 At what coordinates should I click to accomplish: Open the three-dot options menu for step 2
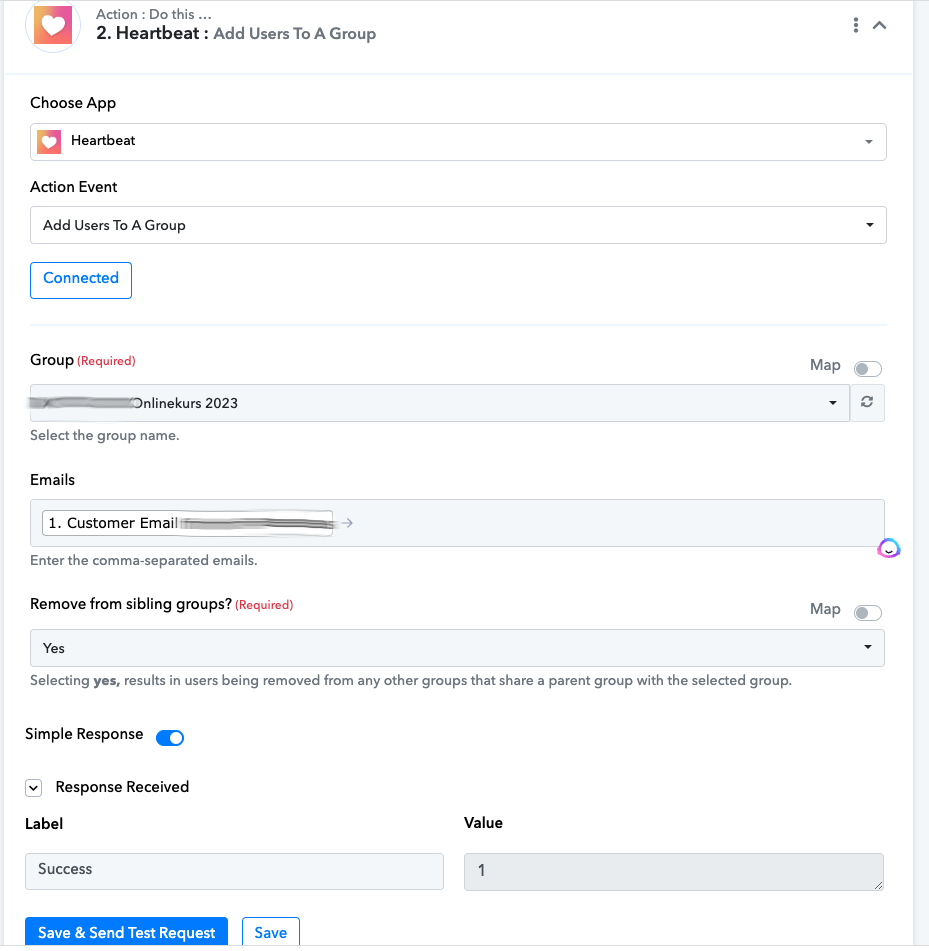pos(856,25)
